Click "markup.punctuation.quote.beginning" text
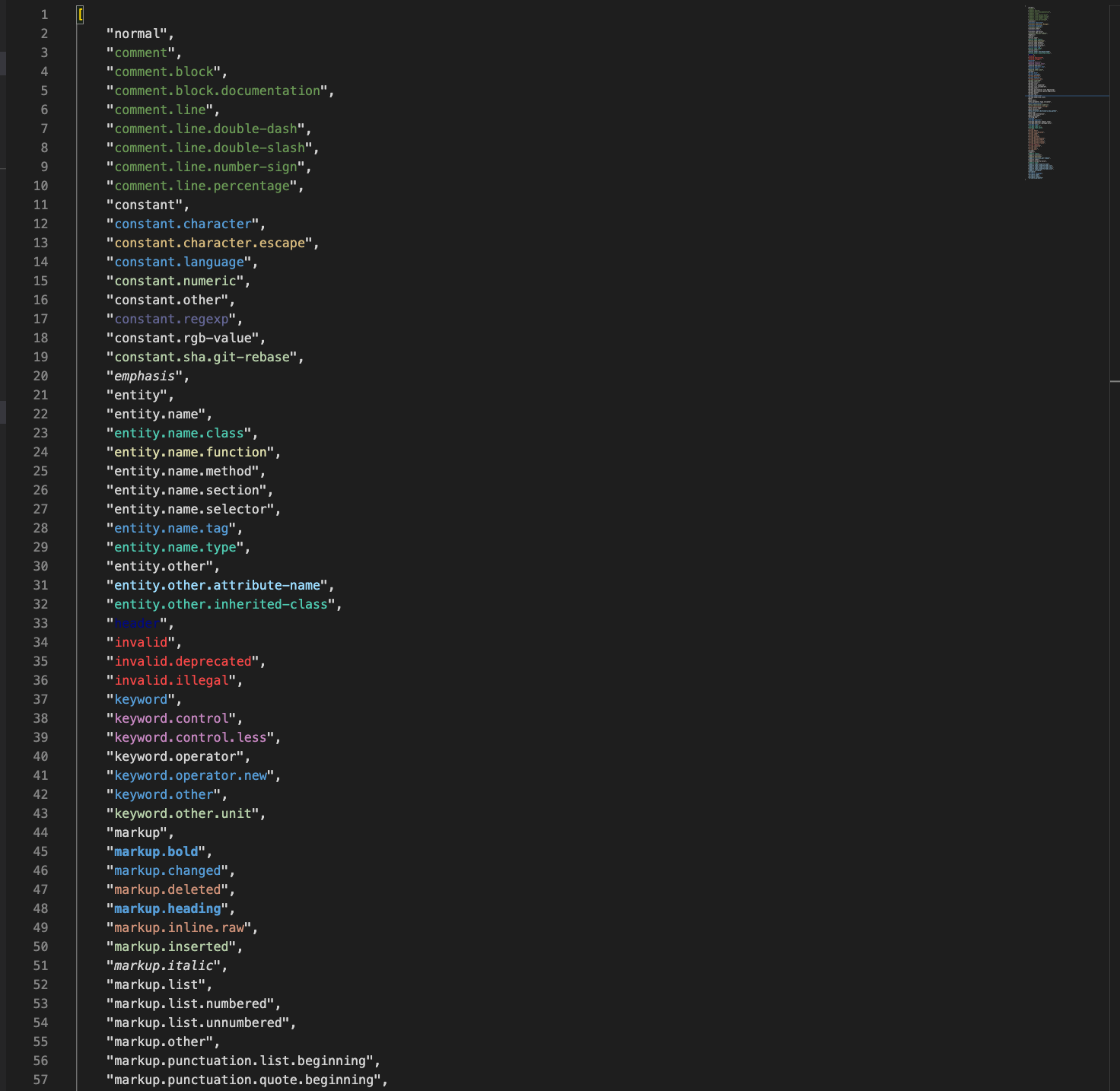This screenshot has width=1120, height=1091. point(243,1080)
